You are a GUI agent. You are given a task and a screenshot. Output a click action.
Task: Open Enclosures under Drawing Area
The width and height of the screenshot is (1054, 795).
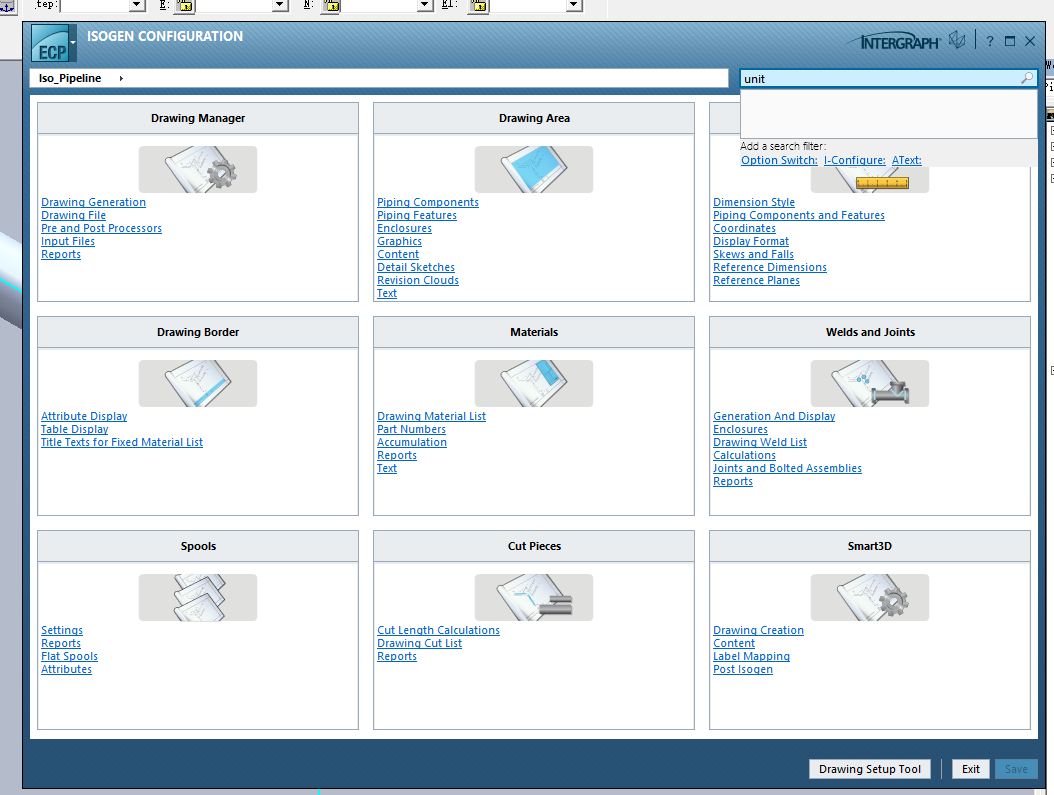pos(404,228)
